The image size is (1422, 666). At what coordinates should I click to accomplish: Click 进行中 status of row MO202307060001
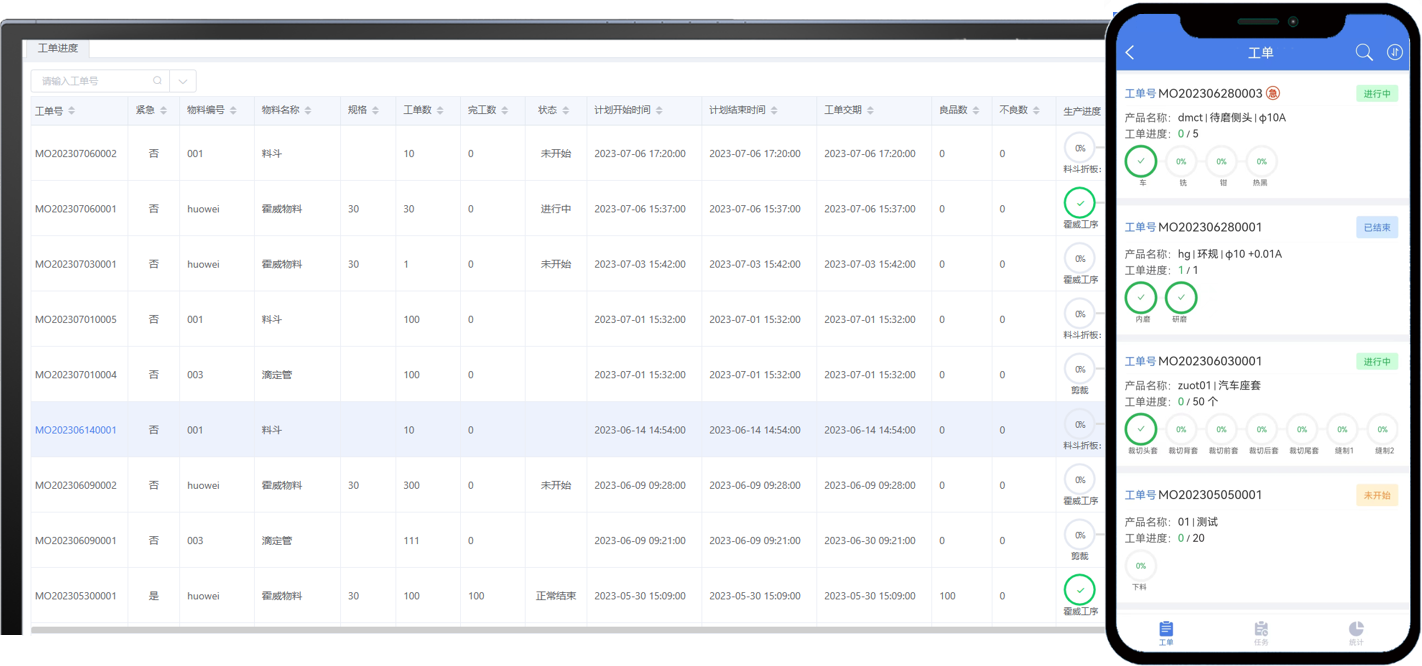[556, 209]
